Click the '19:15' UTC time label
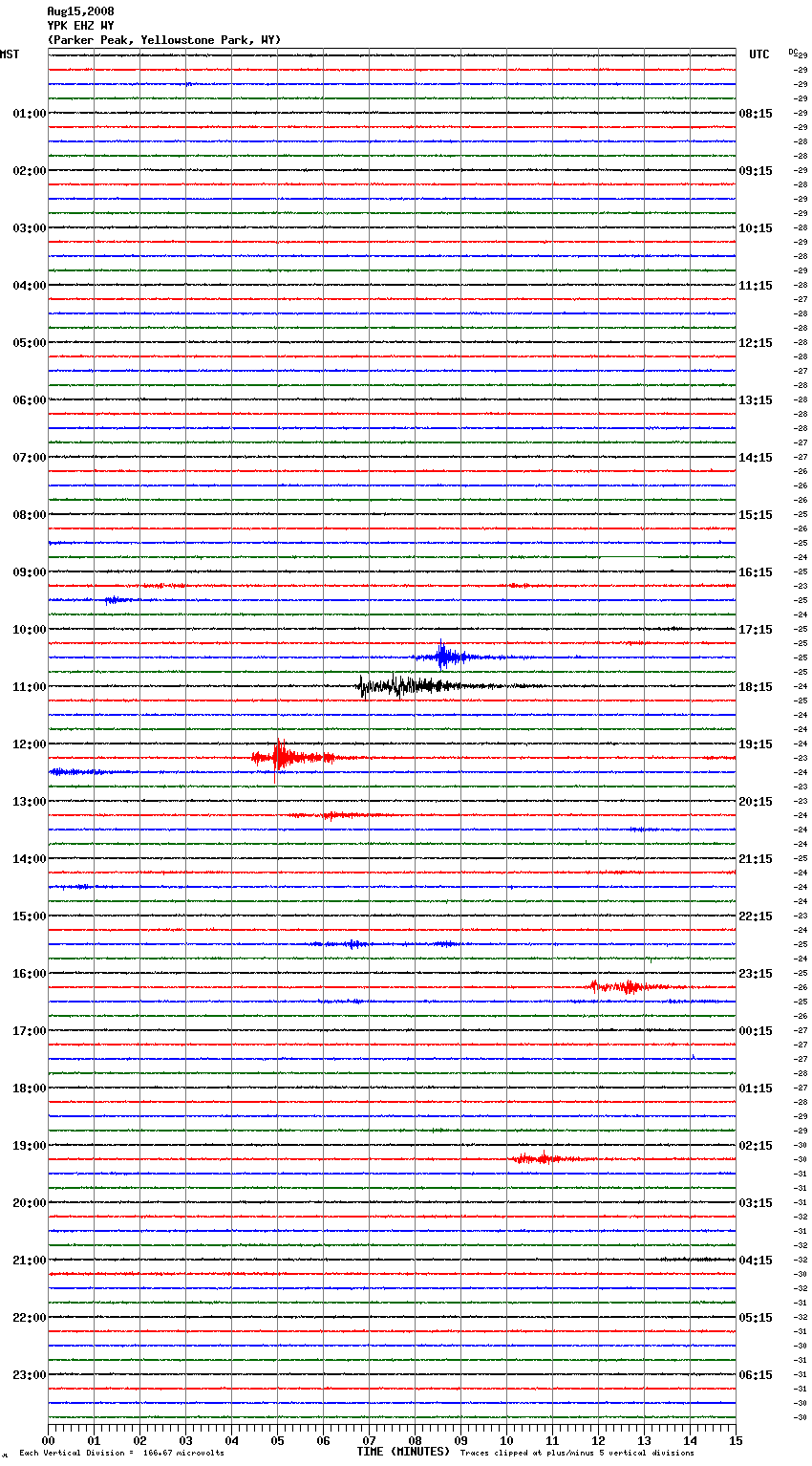This screenshot has height=1466, width=812. (x=756, y=744)
